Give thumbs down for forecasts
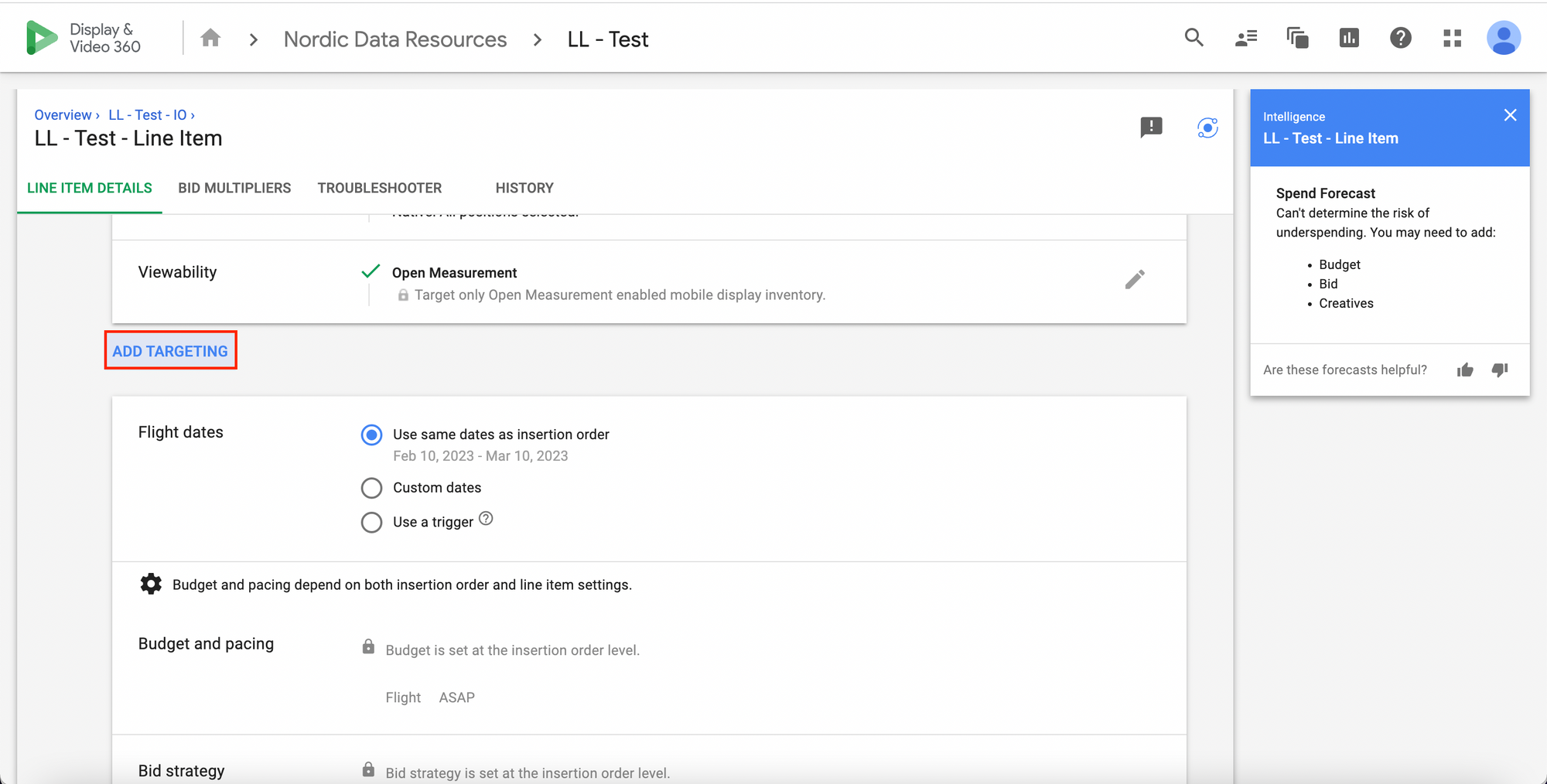The image size is (1547, 784). 1500,370
